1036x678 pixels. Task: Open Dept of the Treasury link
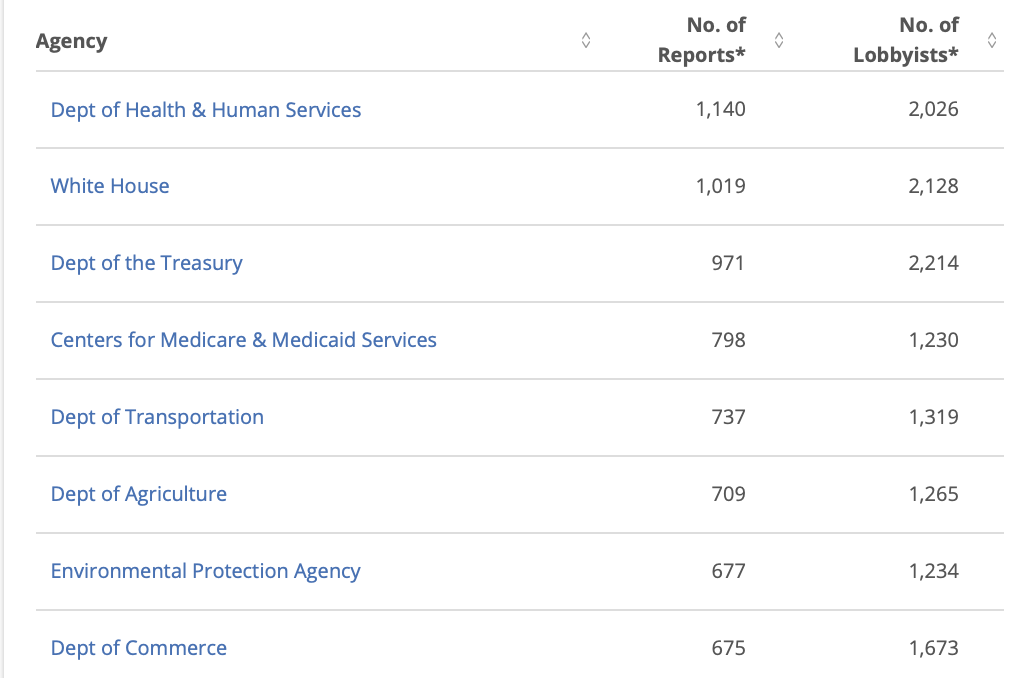coord(147,263)
